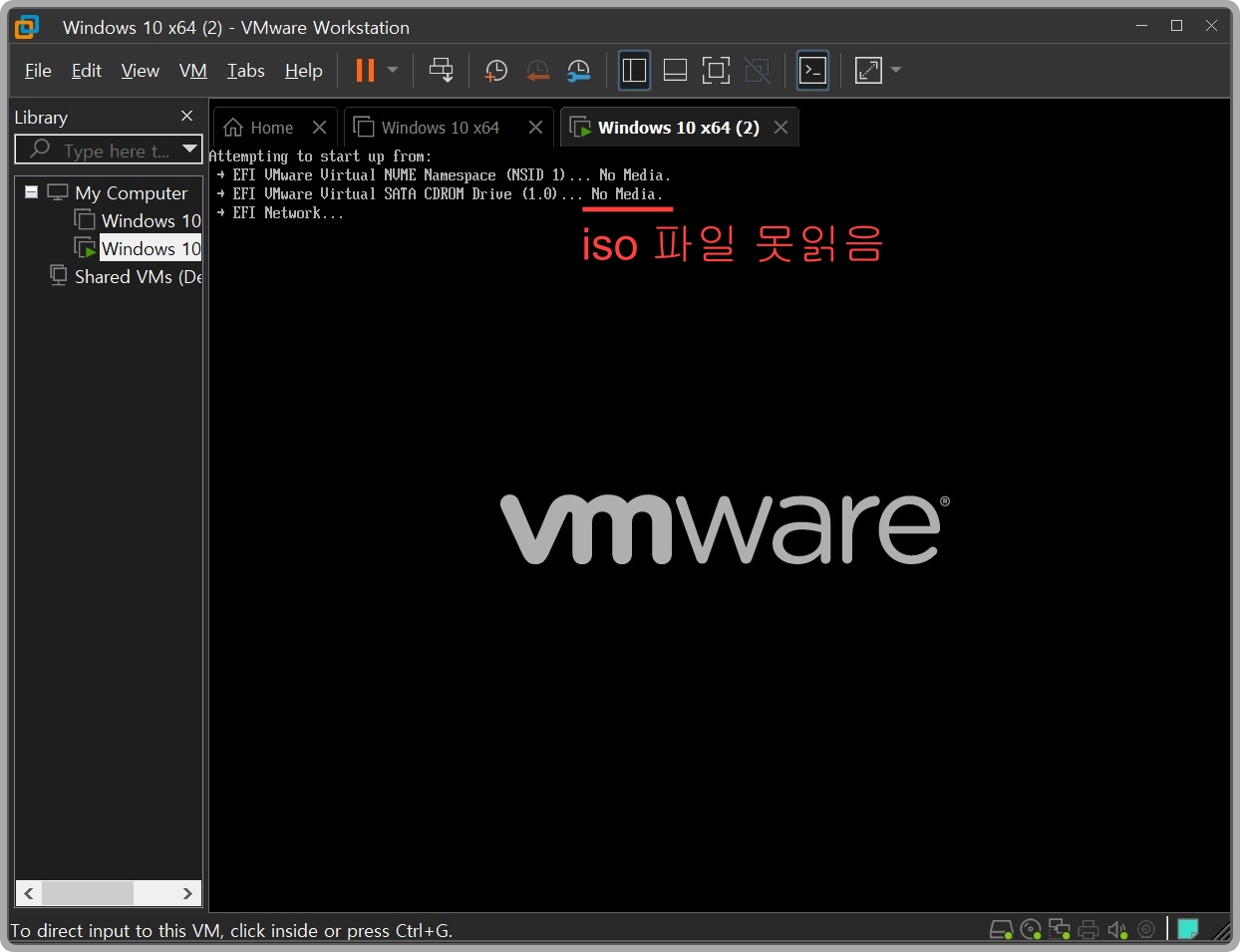
Task: Click the library scrollbar right arrow
Action: (x=187, y=893)
